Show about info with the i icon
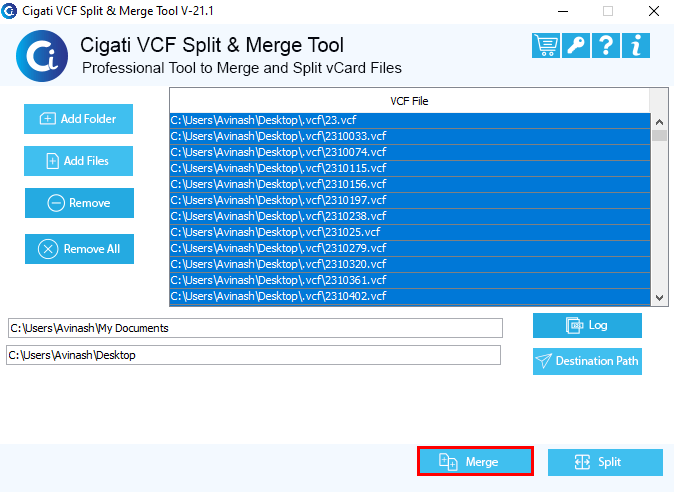This screenshot has height=492, width=674. click(x=636, y=45)
